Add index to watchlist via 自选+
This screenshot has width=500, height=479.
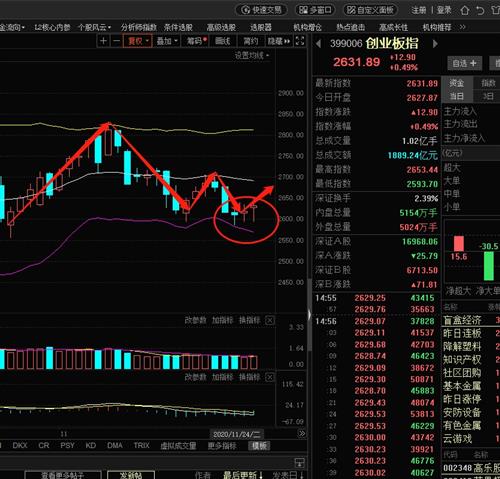pos(464,63)
